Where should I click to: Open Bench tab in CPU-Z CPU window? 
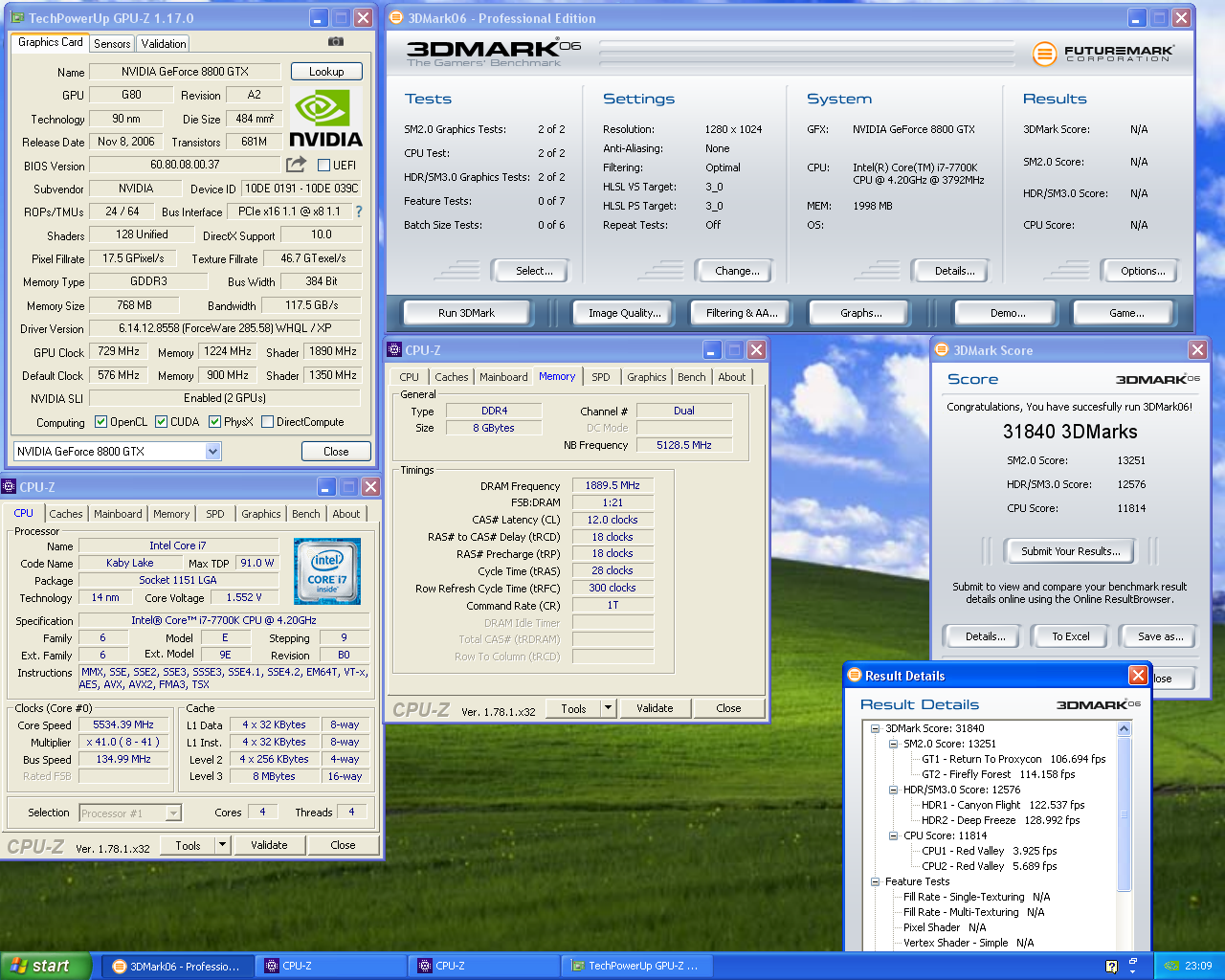pyautogui.click(x=306, y=514)
